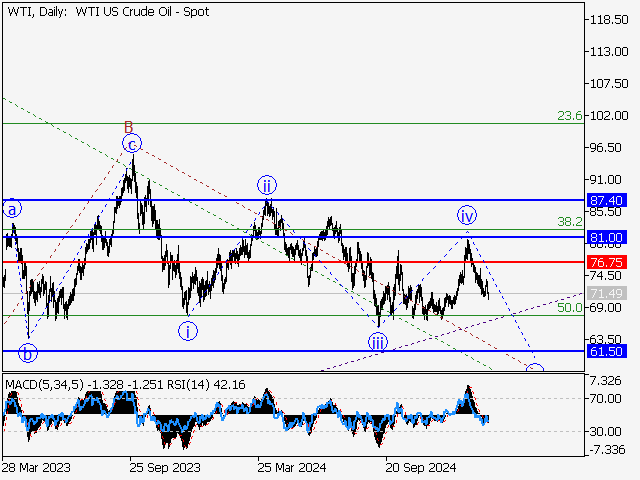Image resolution: width=640 pixels, height=480 pixels.
Task: Select the 23.6 Fibonacci level label
Action: 569,116
